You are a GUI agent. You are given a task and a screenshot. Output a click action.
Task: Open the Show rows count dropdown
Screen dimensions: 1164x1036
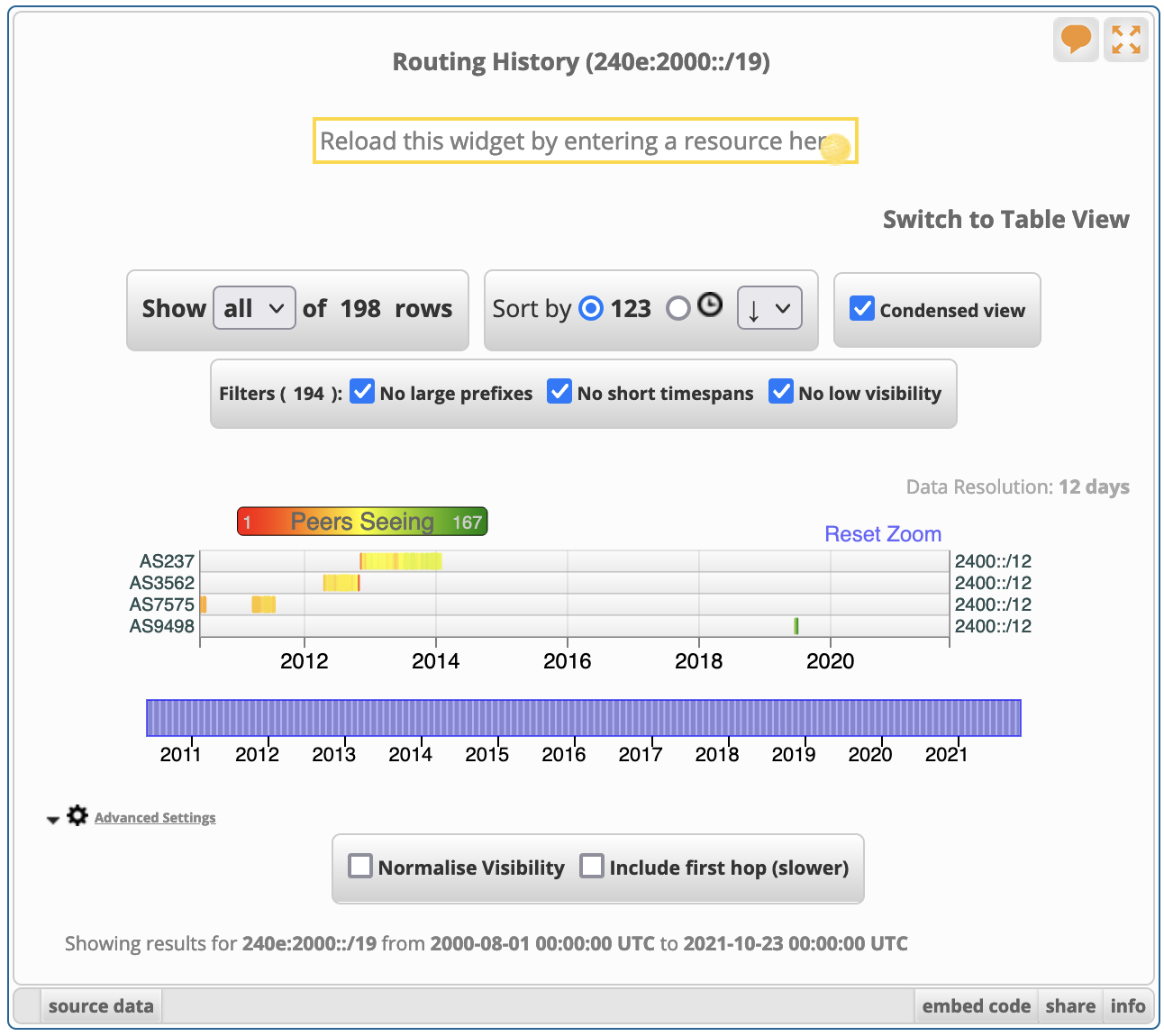(254, 308)
